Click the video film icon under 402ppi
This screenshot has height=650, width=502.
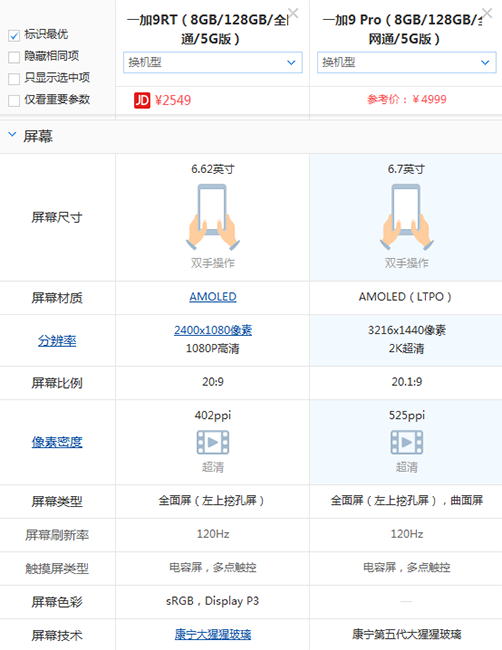coord(213,442)
